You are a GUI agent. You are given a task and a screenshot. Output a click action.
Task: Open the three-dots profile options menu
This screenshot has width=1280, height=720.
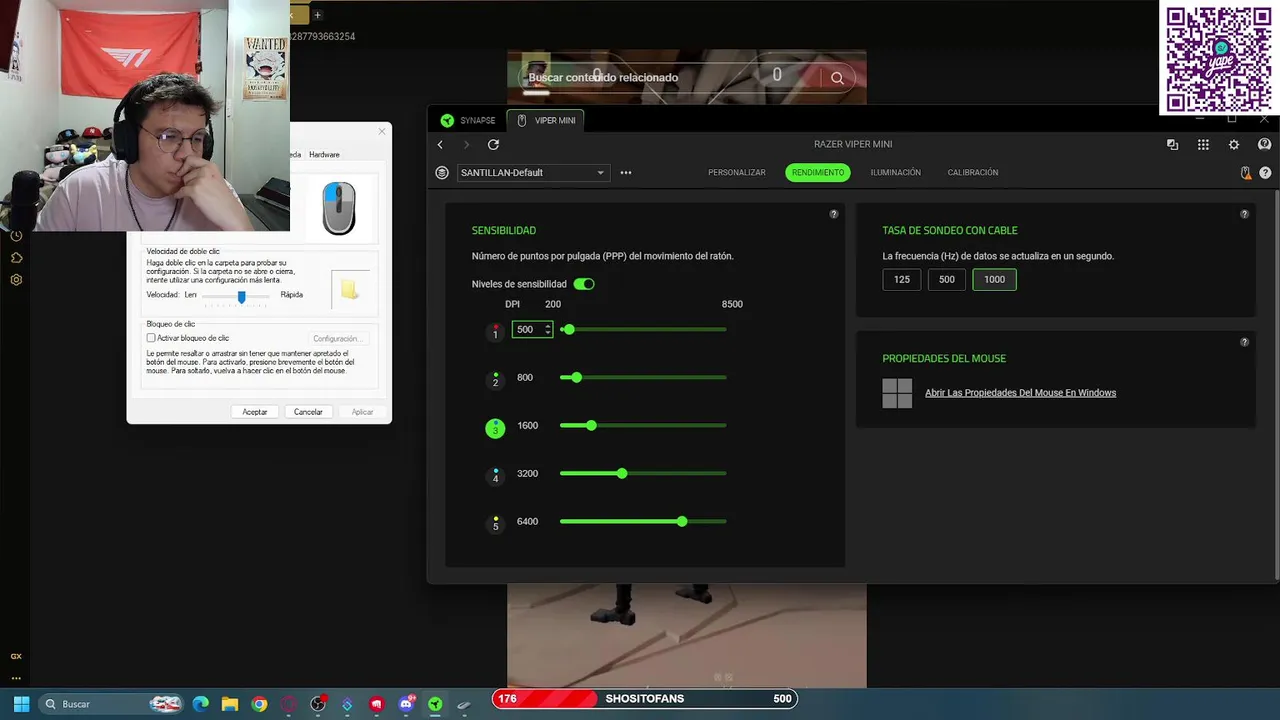pos(626,173)
